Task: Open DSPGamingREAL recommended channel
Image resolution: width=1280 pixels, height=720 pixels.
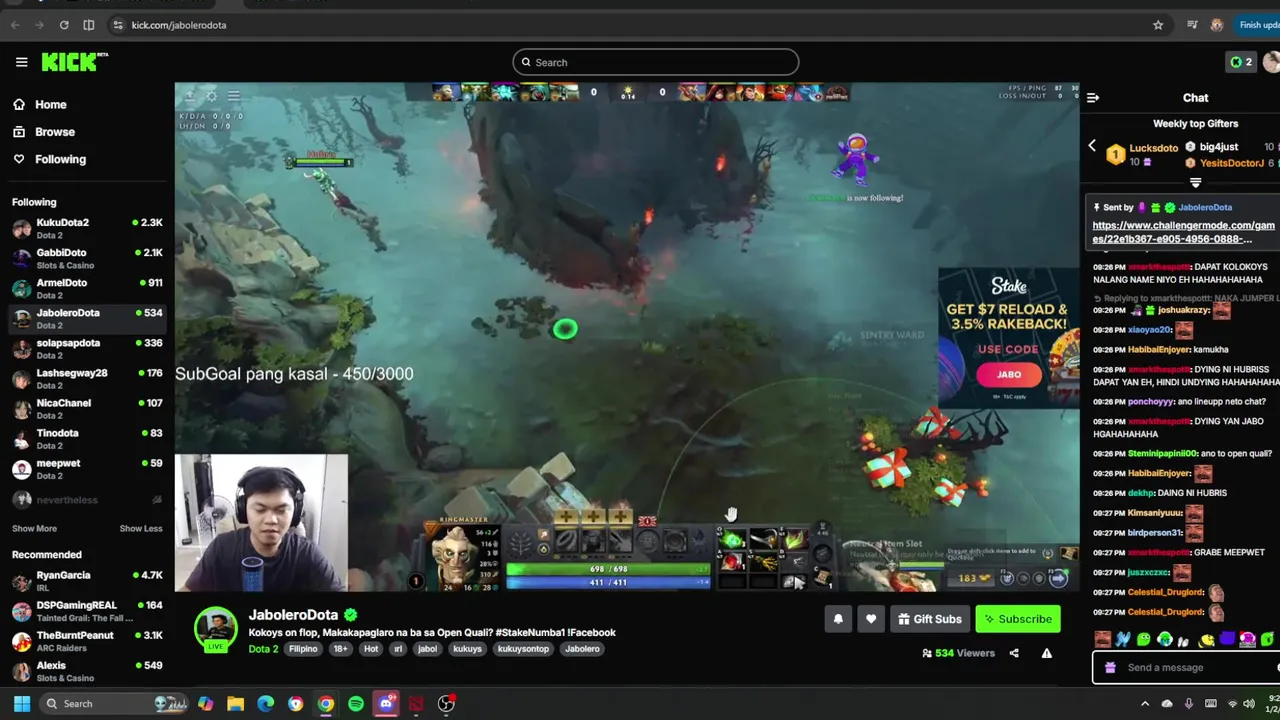Action: [87, 611]
